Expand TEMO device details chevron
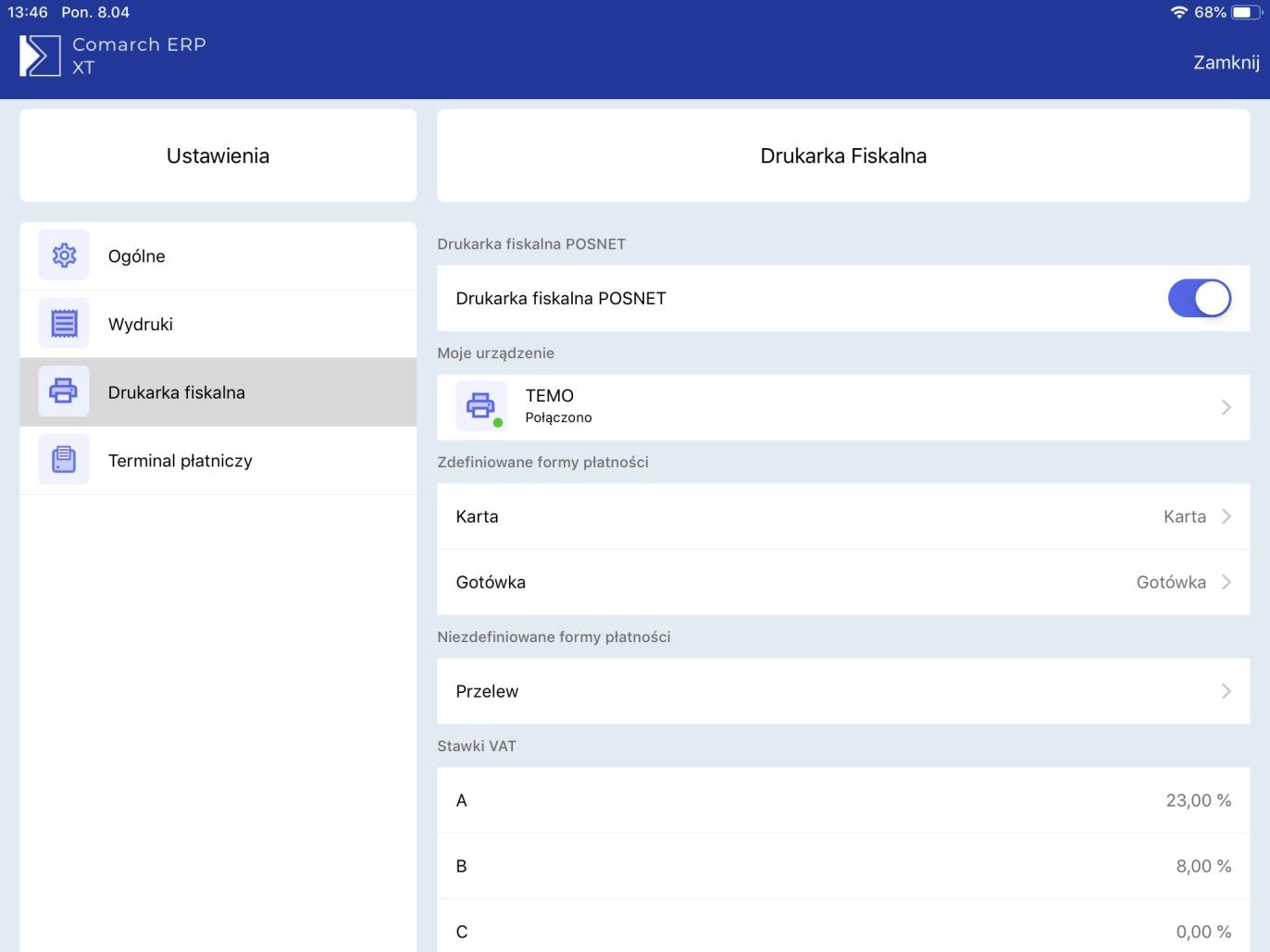Image resolution: width=1270 pixels, height=952 pixels. (x=1226, y=407)
